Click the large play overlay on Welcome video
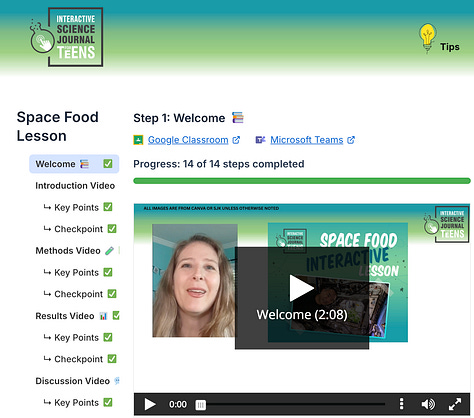 point(302,298)
